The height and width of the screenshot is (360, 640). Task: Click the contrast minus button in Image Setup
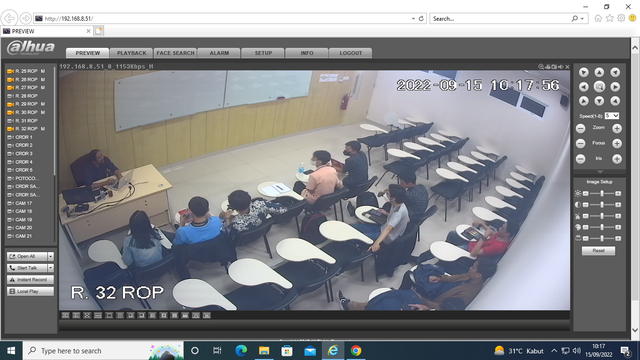click(x=586, y=204)
